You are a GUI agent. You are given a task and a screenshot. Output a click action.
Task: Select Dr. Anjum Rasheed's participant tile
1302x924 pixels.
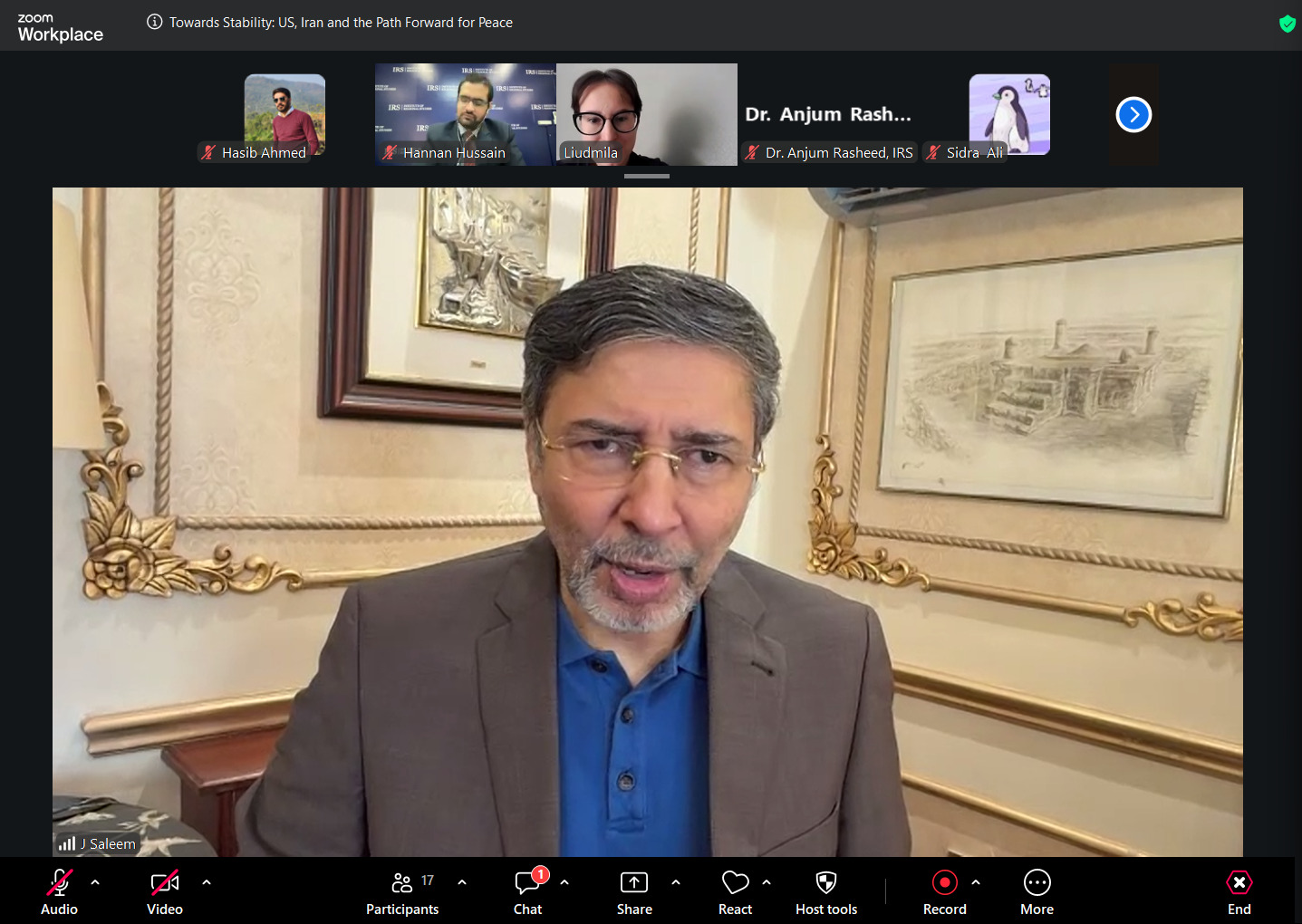pos(828,114)
